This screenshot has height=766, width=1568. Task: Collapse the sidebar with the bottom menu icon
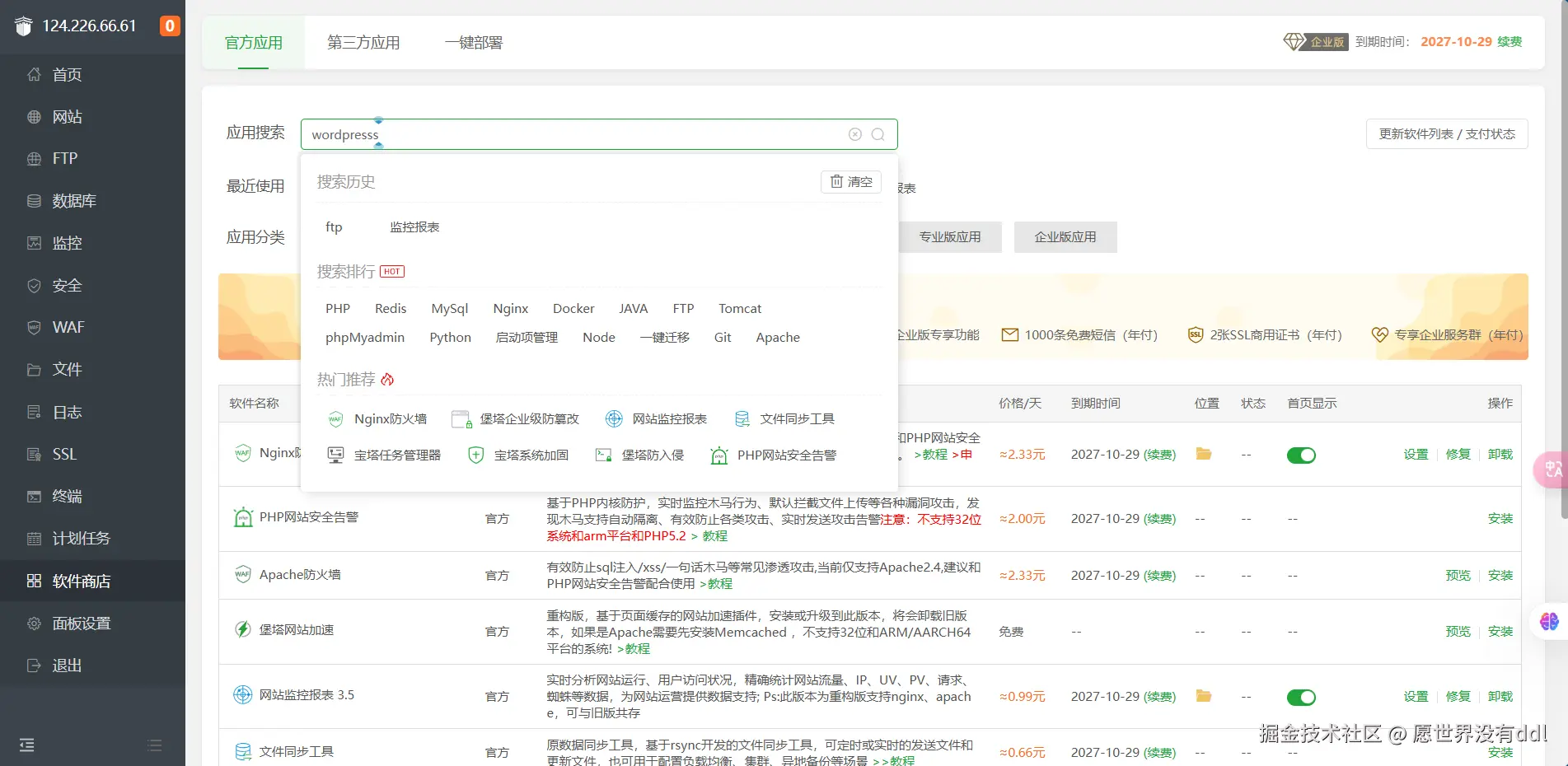(x=27, y=745)
